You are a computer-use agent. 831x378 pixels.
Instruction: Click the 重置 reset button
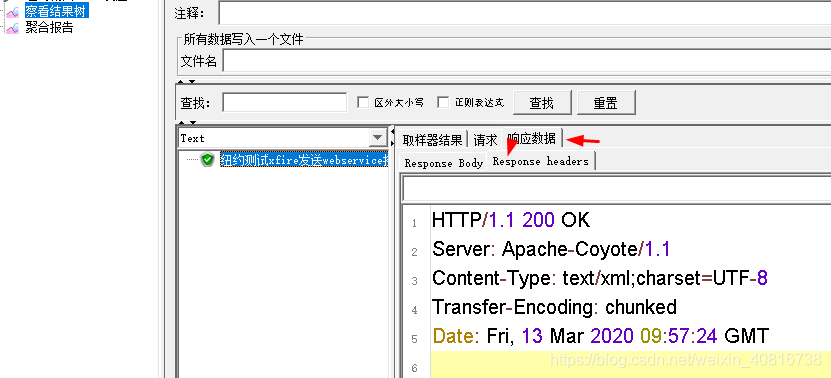(606, 102)
